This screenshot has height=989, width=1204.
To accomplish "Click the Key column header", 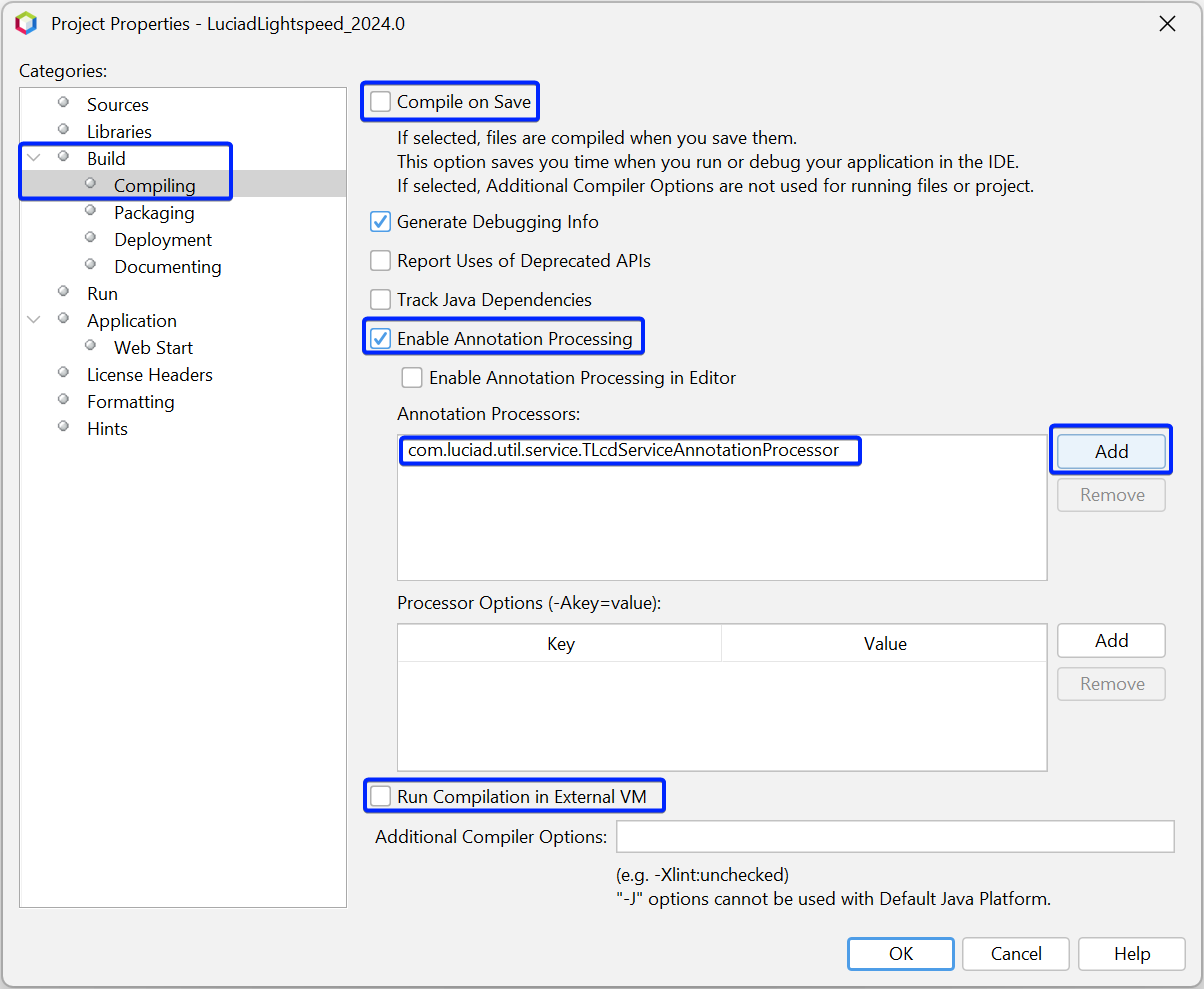I will tap(560, 644).
